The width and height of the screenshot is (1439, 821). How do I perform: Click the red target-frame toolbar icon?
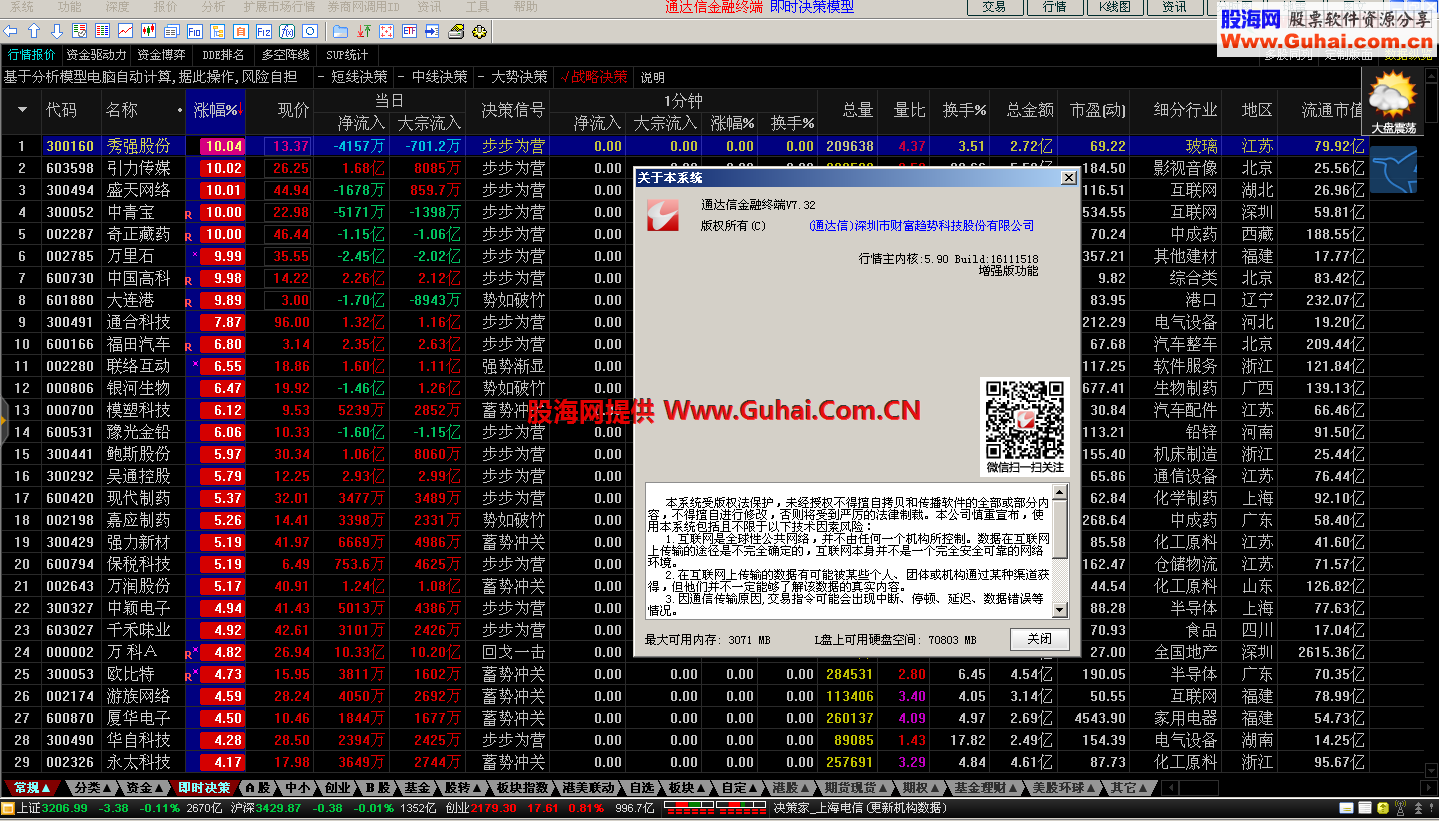click(x=386, y=31)
